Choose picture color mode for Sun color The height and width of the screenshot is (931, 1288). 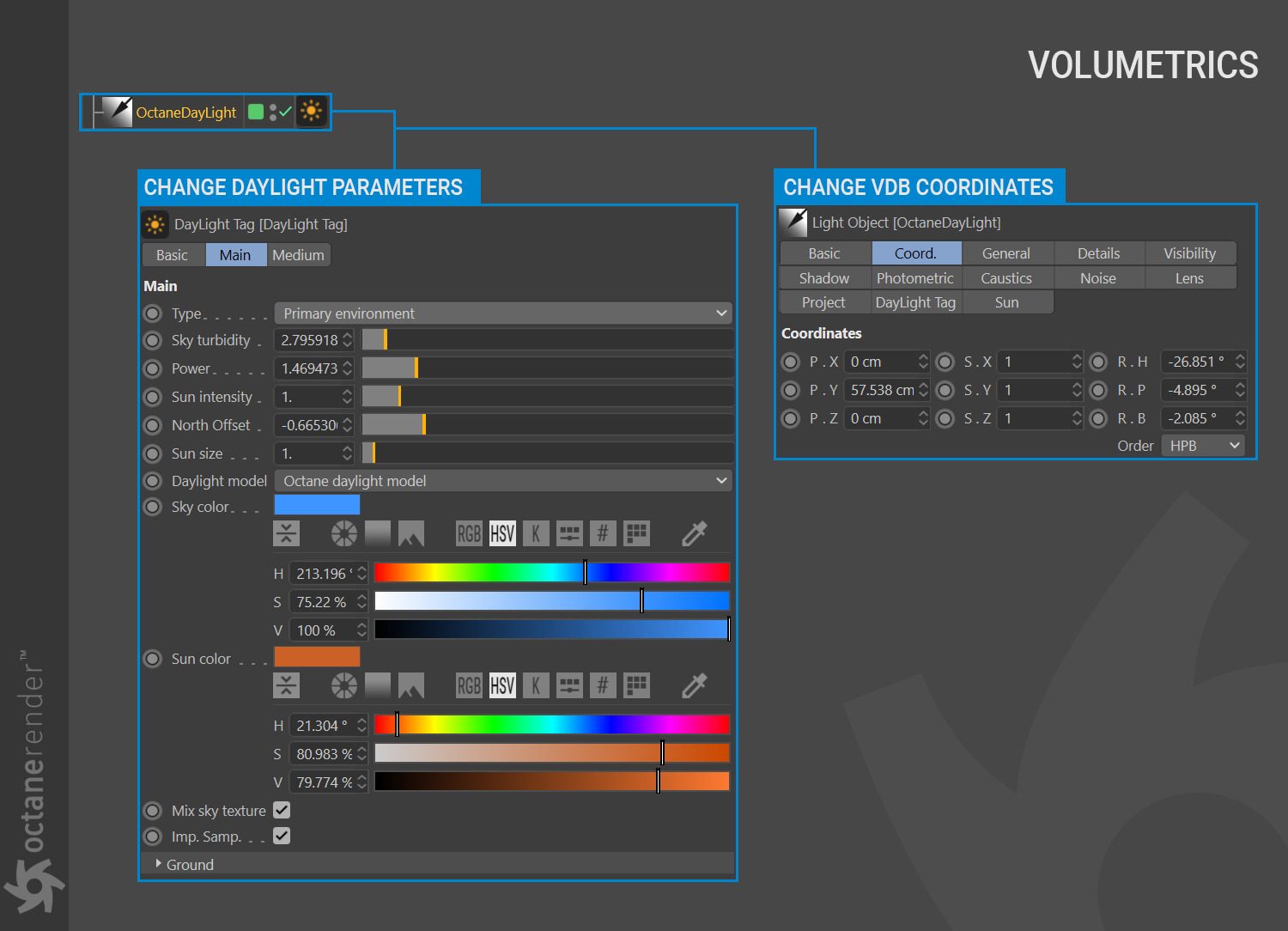coord(410,685)
